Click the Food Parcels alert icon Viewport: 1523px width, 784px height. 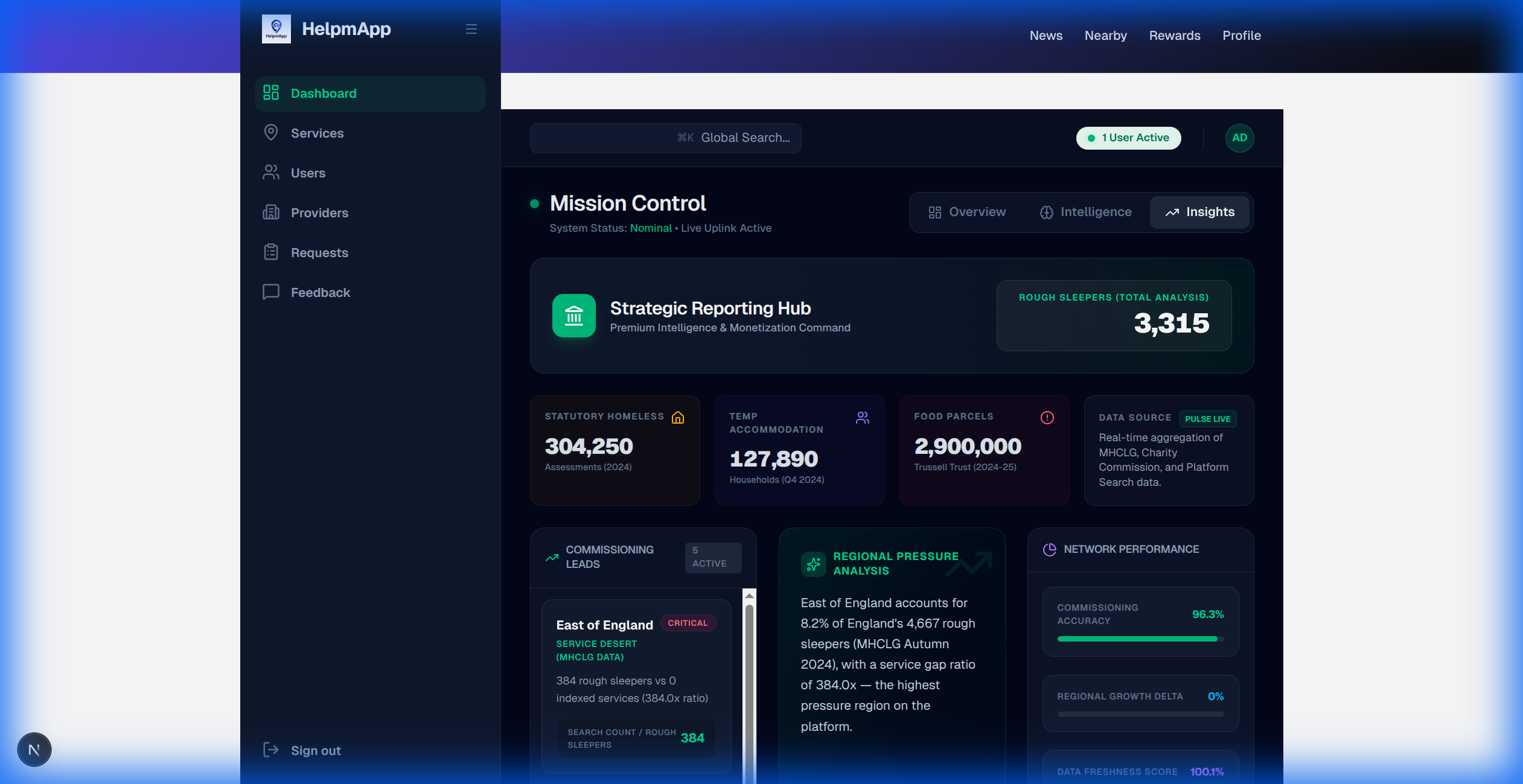click(1047, 418)
